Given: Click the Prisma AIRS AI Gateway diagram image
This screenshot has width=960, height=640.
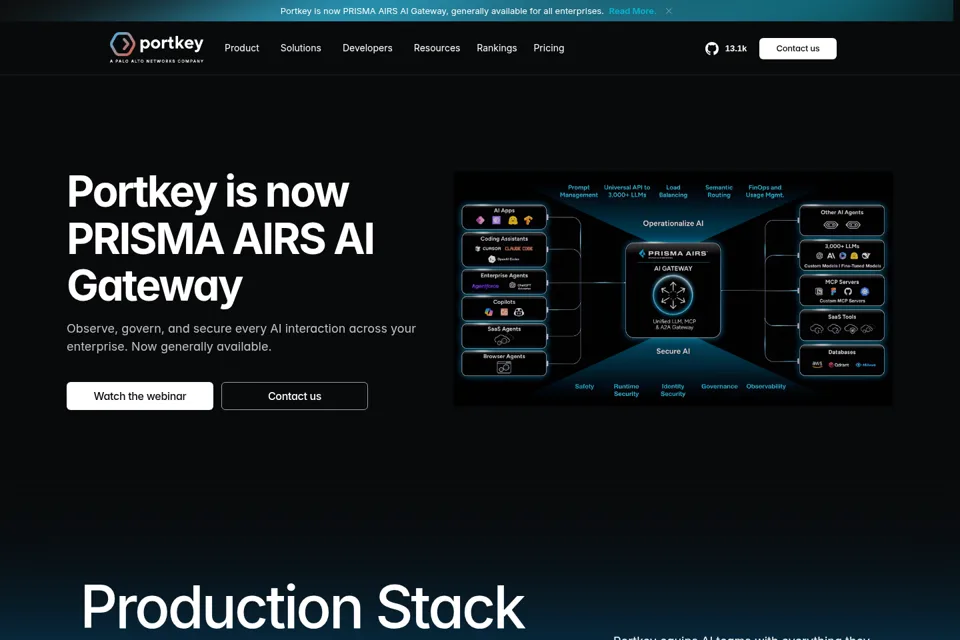Looking at the screenshot, I should tap(673, 288).
